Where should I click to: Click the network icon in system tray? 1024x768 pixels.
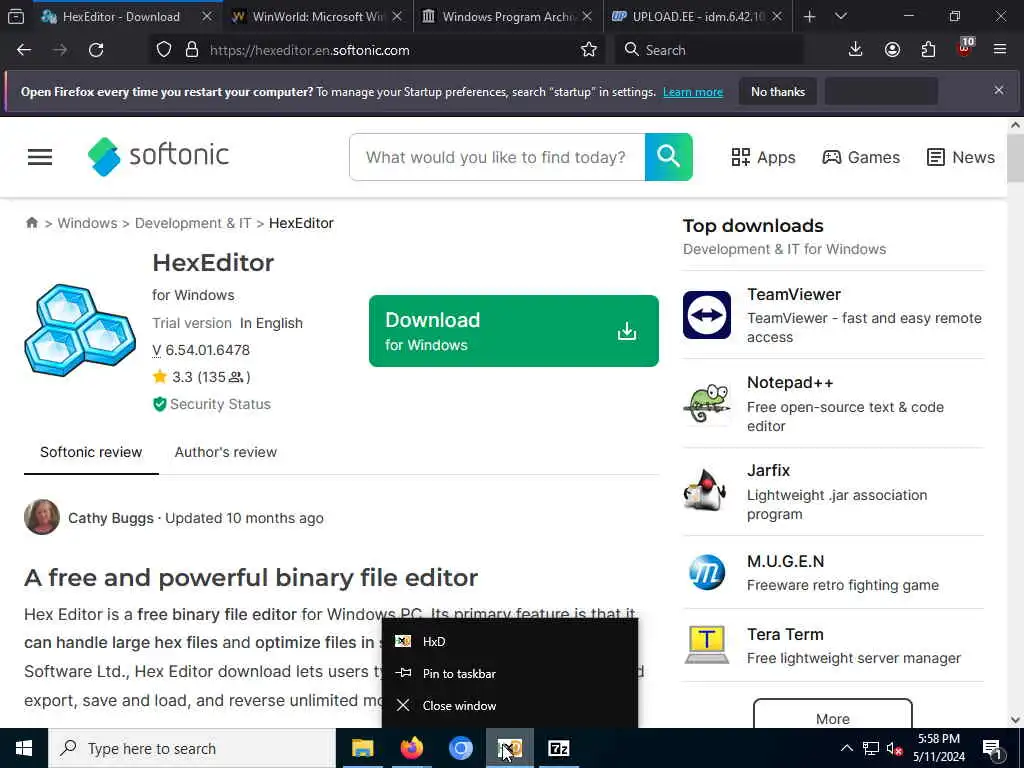pos(871,748)
